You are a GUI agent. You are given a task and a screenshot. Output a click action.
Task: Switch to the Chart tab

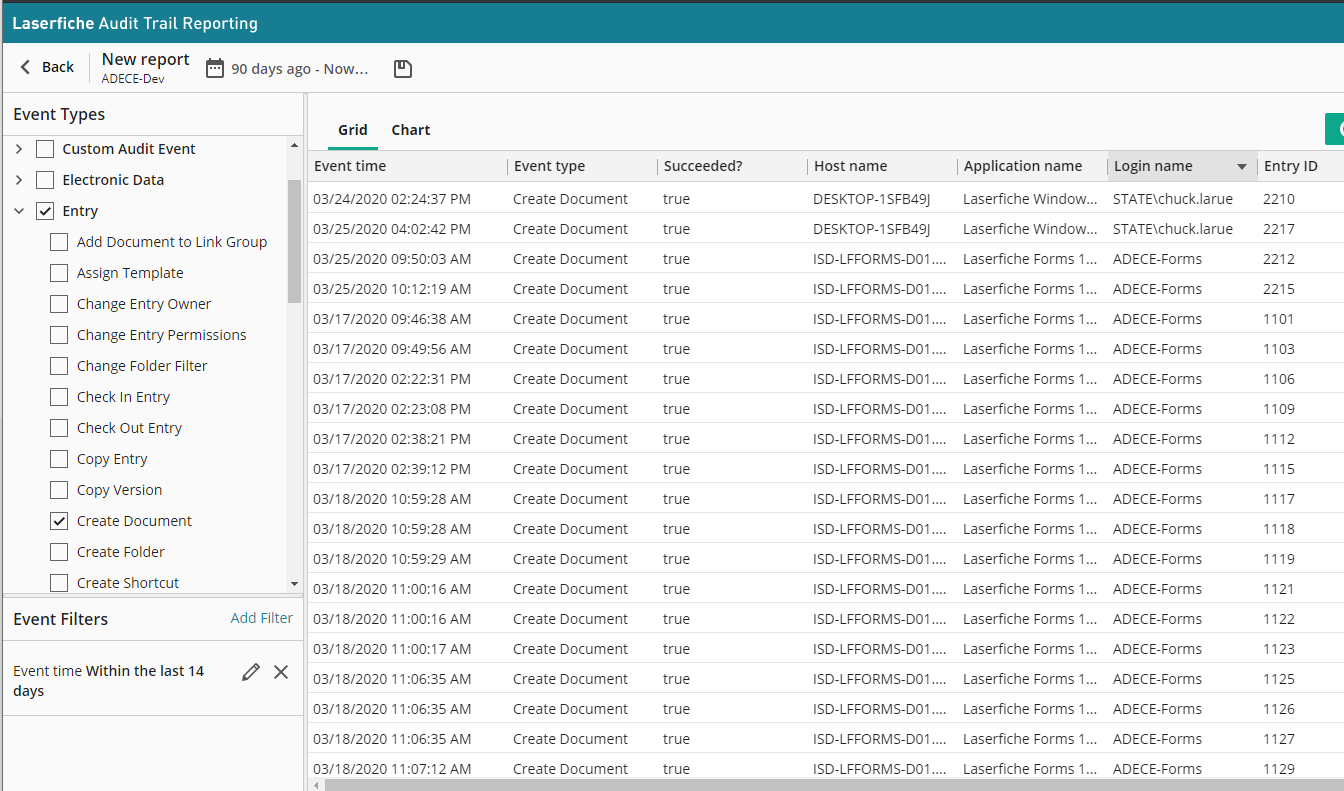click(x=410, y=130)
